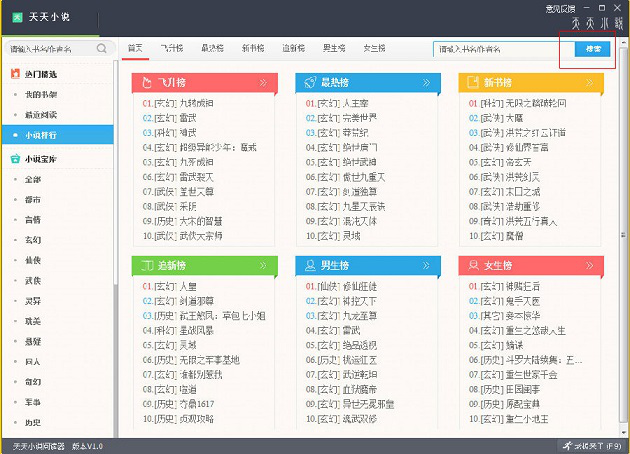Viewport: 630px width, 454px height.
Task: Open 最近阅读 in the sidebar
Action: (41, 115)
